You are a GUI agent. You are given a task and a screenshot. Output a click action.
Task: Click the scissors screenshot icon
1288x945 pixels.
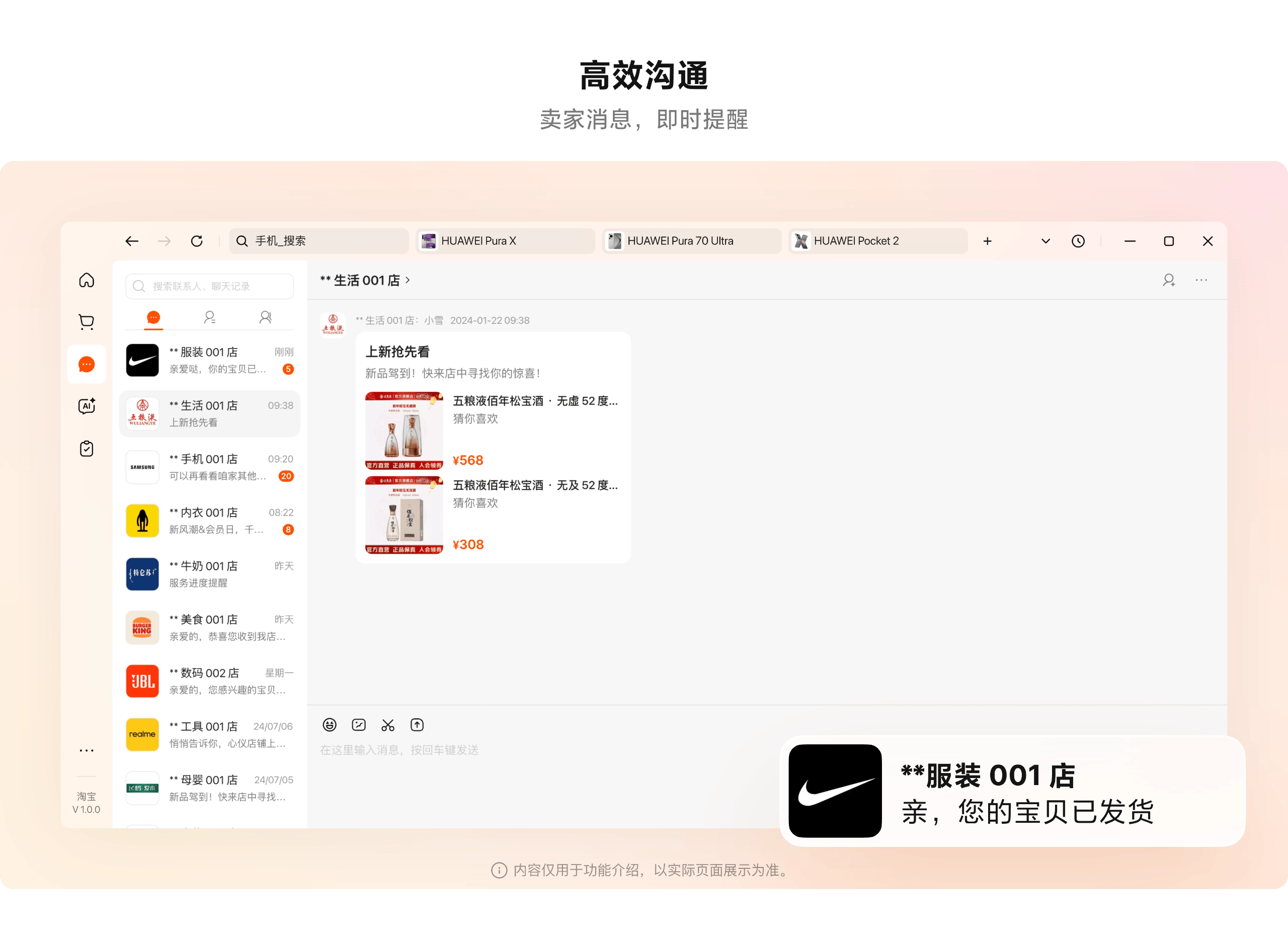tap(388, 725)
